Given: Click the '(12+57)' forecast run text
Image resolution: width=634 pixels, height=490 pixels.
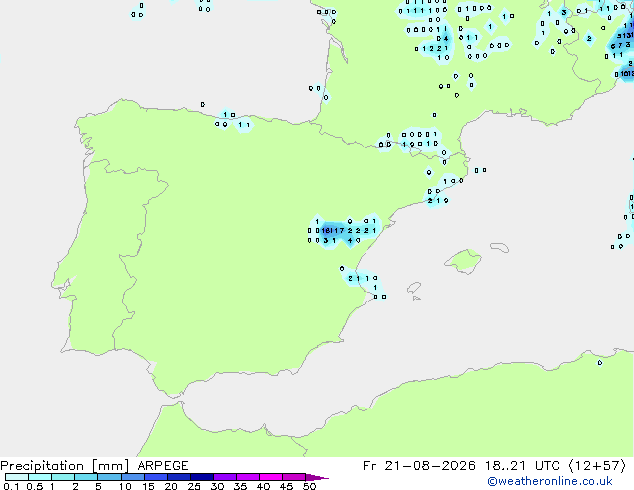Looking at the screenshot, I should coord(597,466).
